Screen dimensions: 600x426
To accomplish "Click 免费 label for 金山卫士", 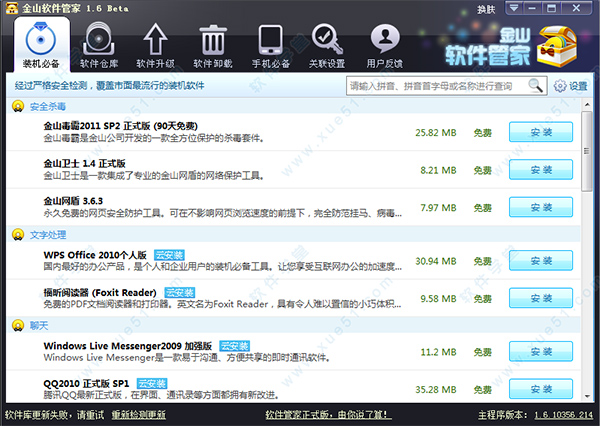I will coord(483,170).
